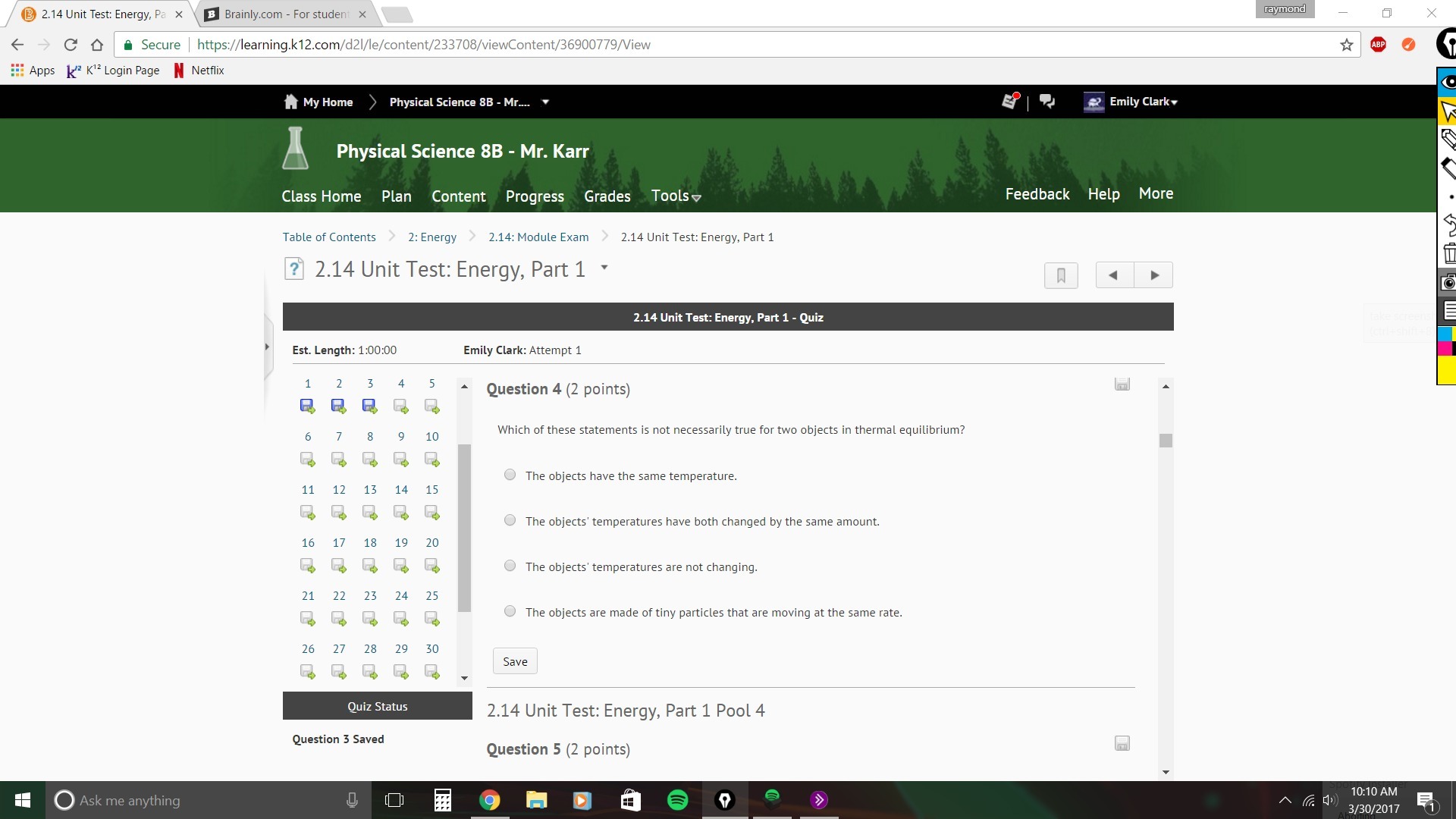1456x819 pixels.
Task: Open the notifications icon with red dot
Action: coord(1009,102)
